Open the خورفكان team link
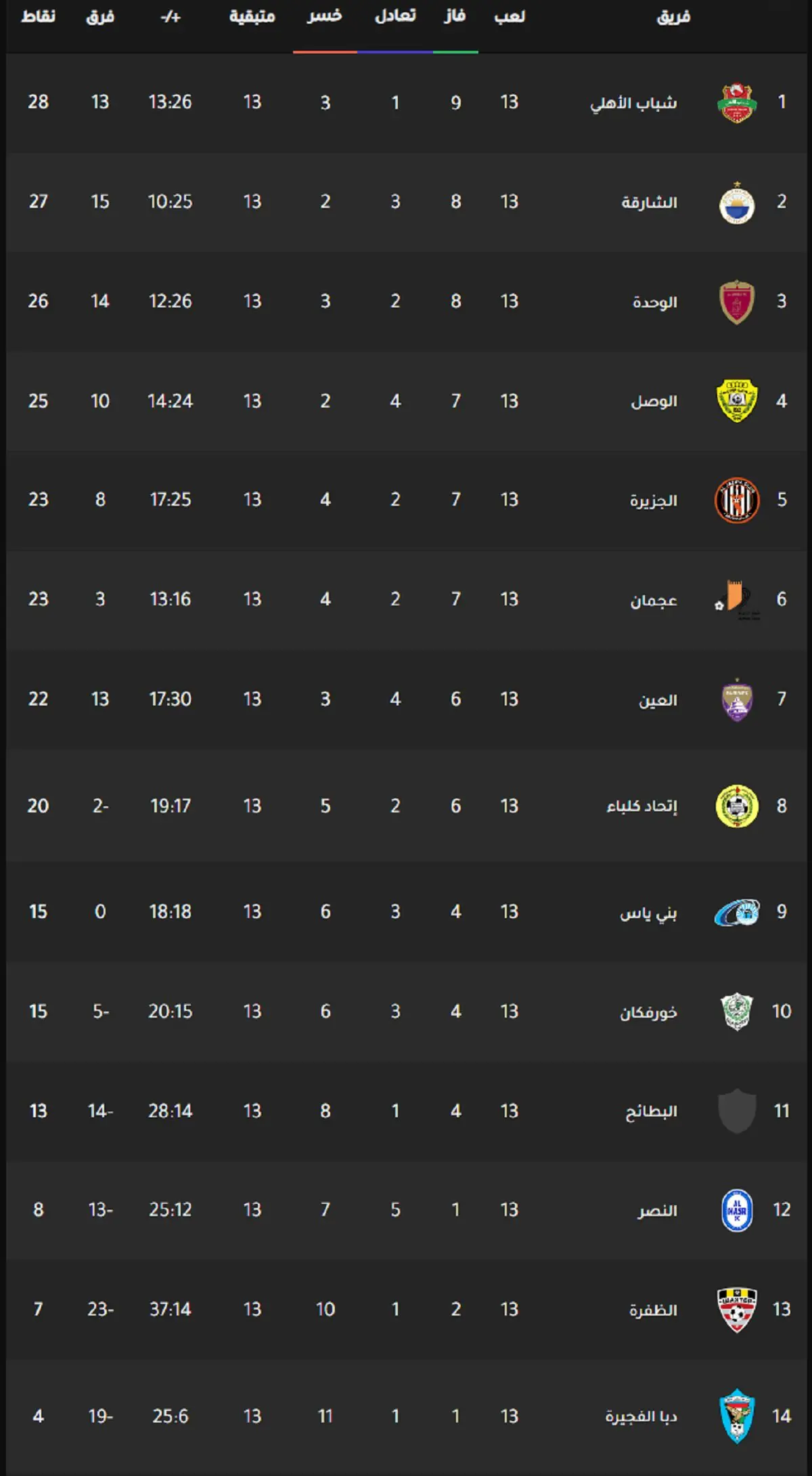Screen dimensions: 812x1476 click(x=649, y=1012)
